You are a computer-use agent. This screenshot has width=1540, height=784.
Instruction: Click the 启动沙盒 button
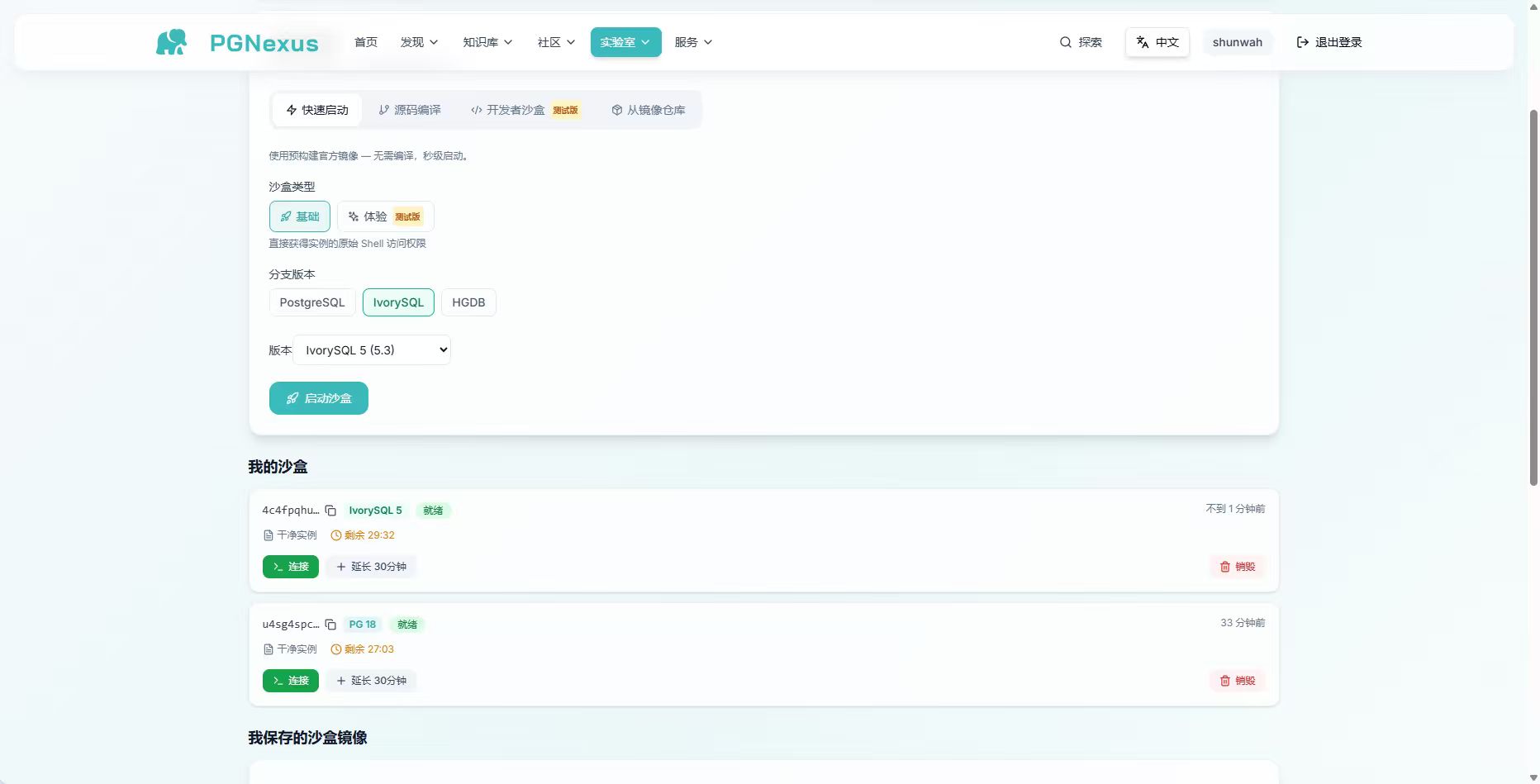coord(319,398)
